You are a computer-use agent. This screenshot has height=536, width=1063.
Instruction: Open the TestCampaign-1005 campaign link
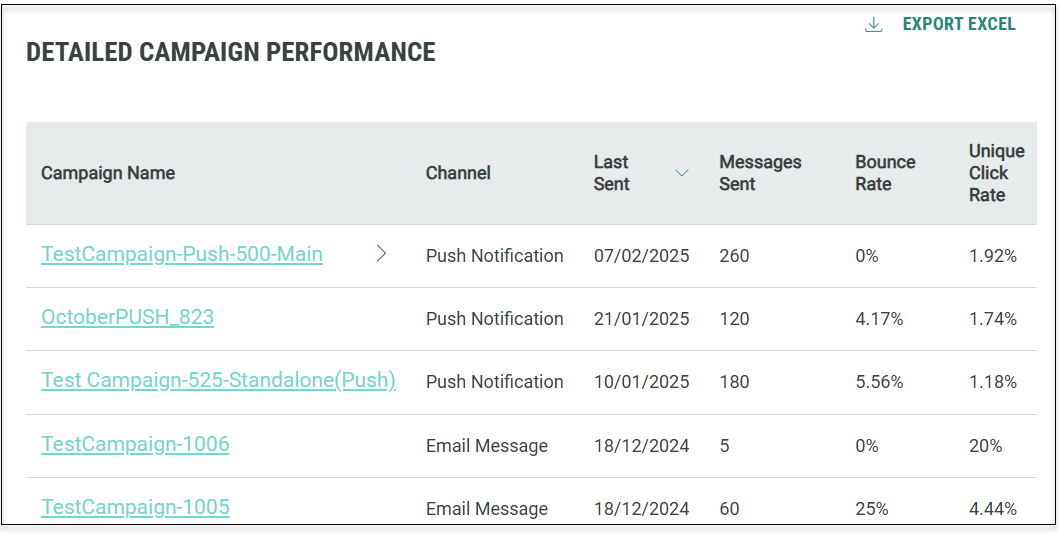pos(135,507)
